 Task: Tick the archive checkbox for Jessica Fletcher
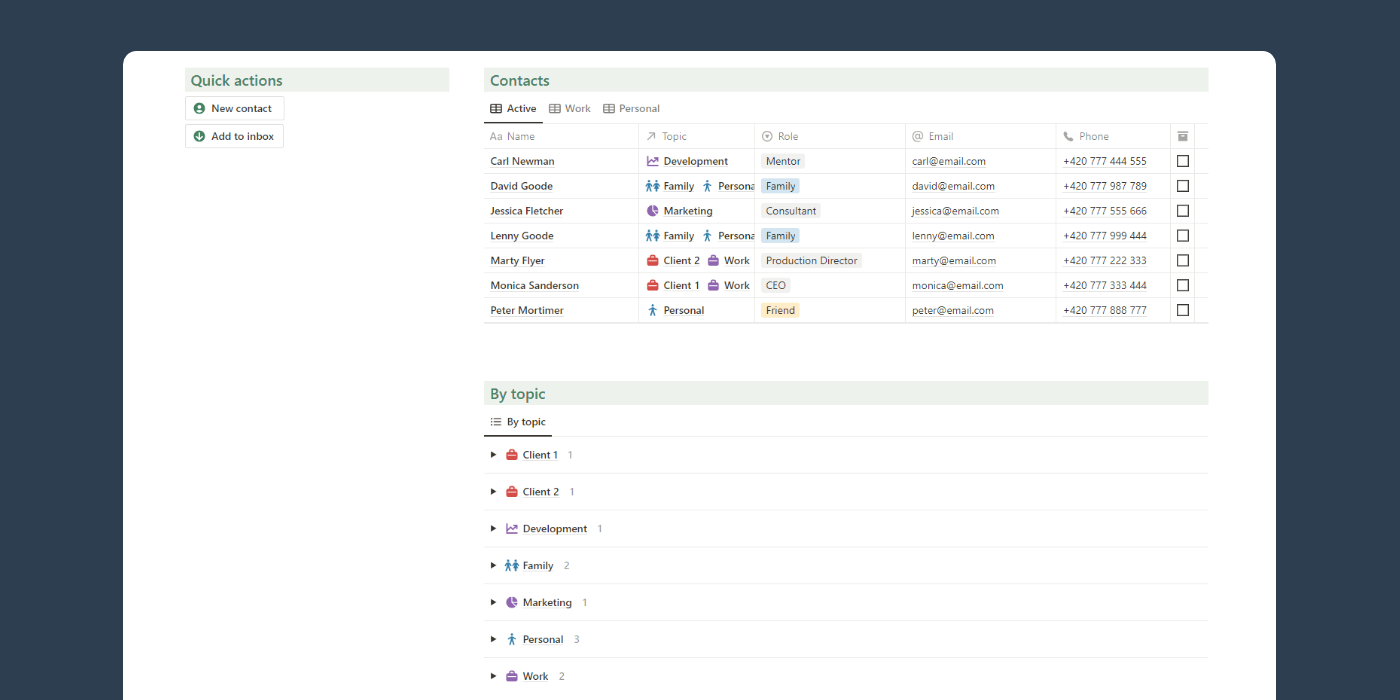pos(1183,211)
